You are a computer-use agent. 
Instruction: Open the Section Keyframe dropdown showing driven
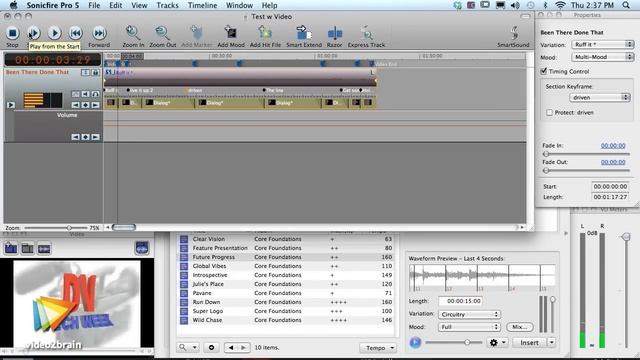click(x=600, y=98)
